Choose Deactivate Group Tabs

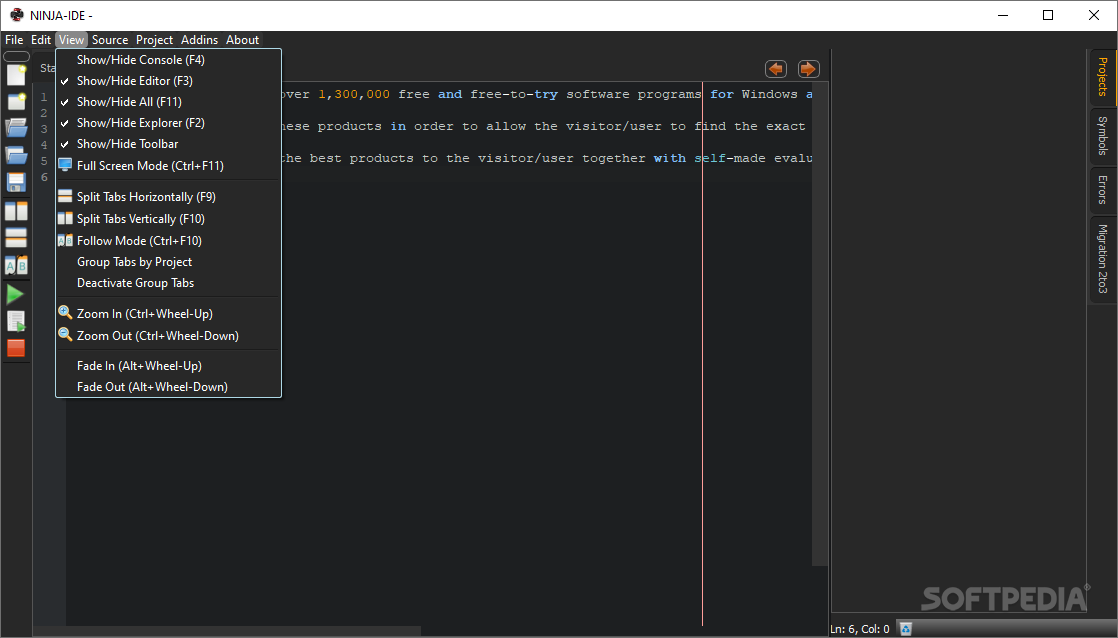point(168,283)
